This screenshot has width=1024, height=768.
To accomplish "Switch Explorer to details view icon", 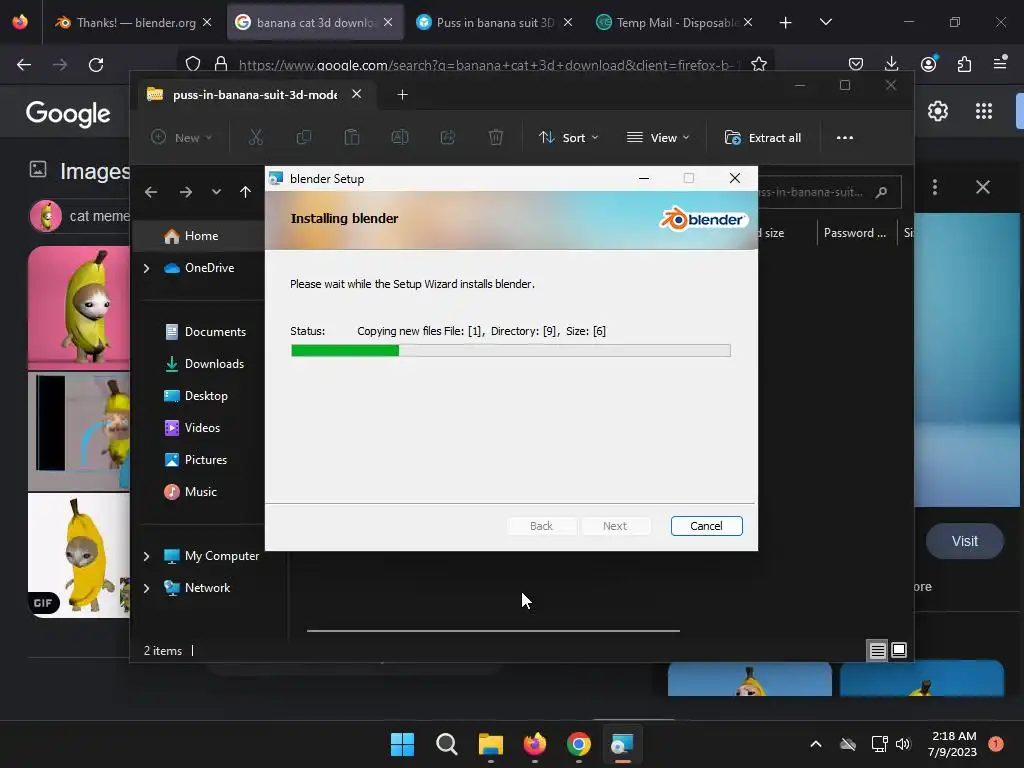I will point(877,650).
